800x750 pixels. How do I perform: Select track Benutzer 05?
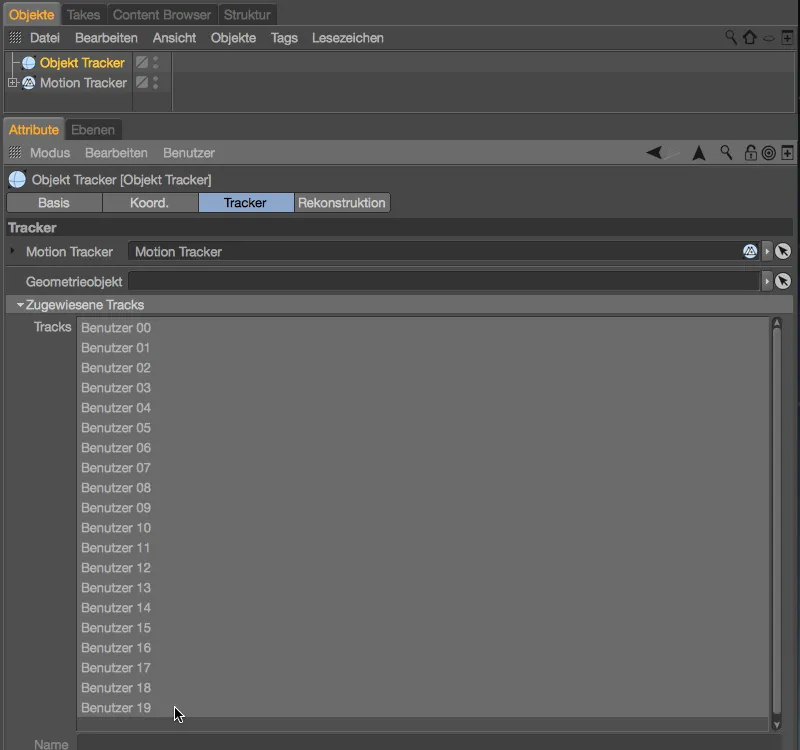tap(422, 428)
